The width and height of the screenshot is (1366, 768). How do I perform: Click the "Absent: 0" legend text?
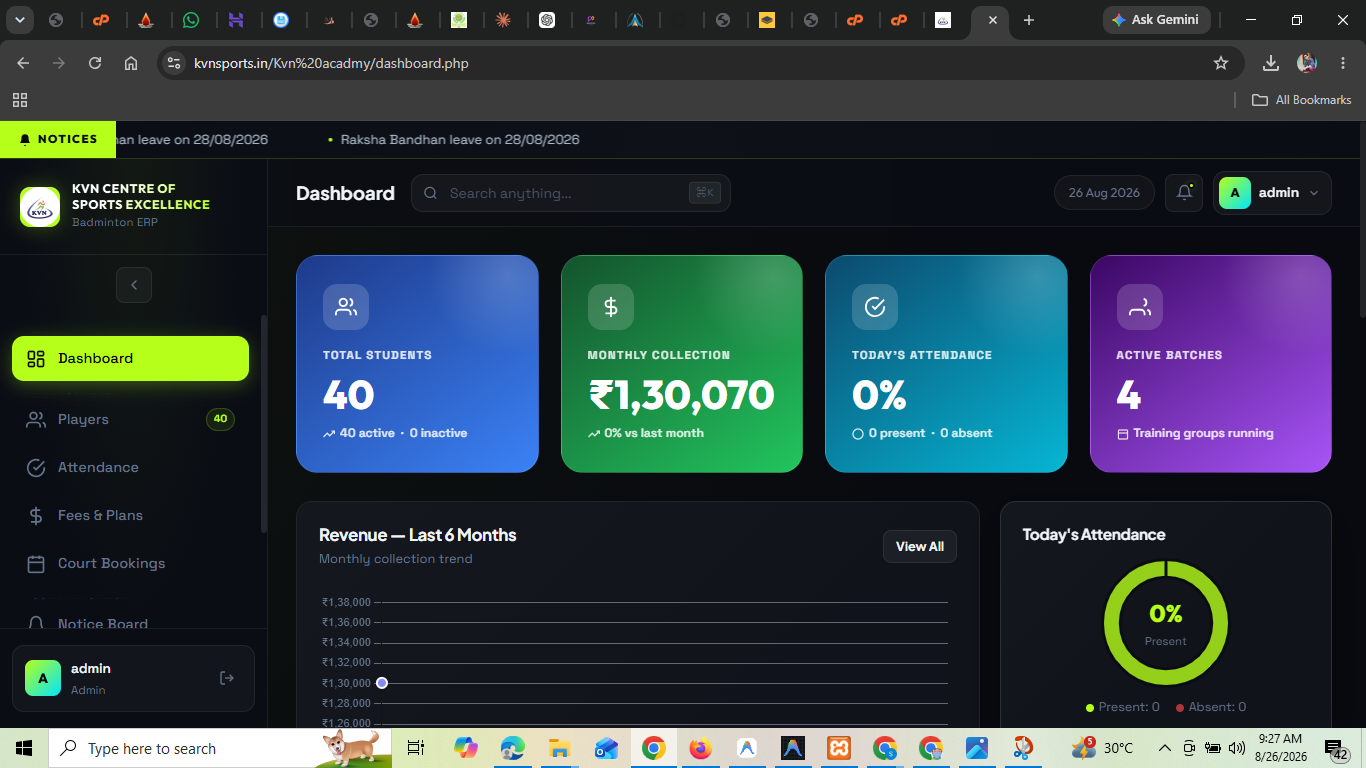[1217, 707]
